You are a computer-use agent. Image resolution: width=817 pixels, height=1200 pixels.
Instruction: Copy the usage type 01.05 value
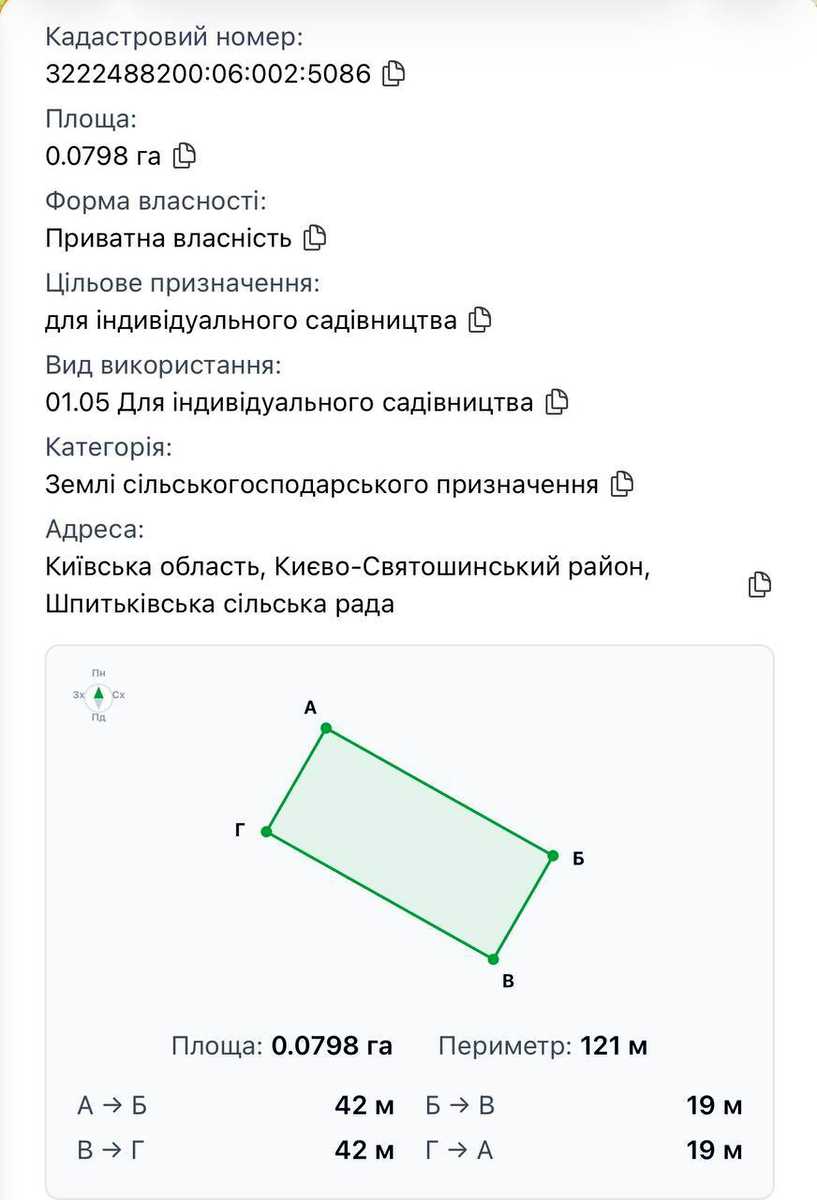pos(557,402)
